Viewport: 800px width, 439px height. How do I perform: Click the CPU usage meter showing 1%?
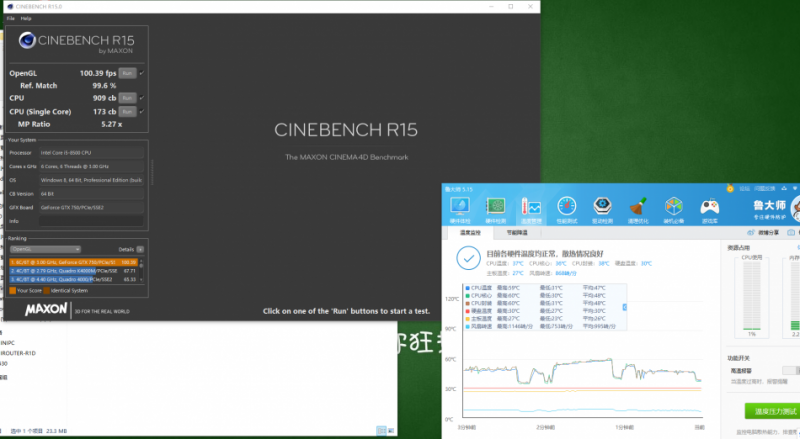coord(752,296)
